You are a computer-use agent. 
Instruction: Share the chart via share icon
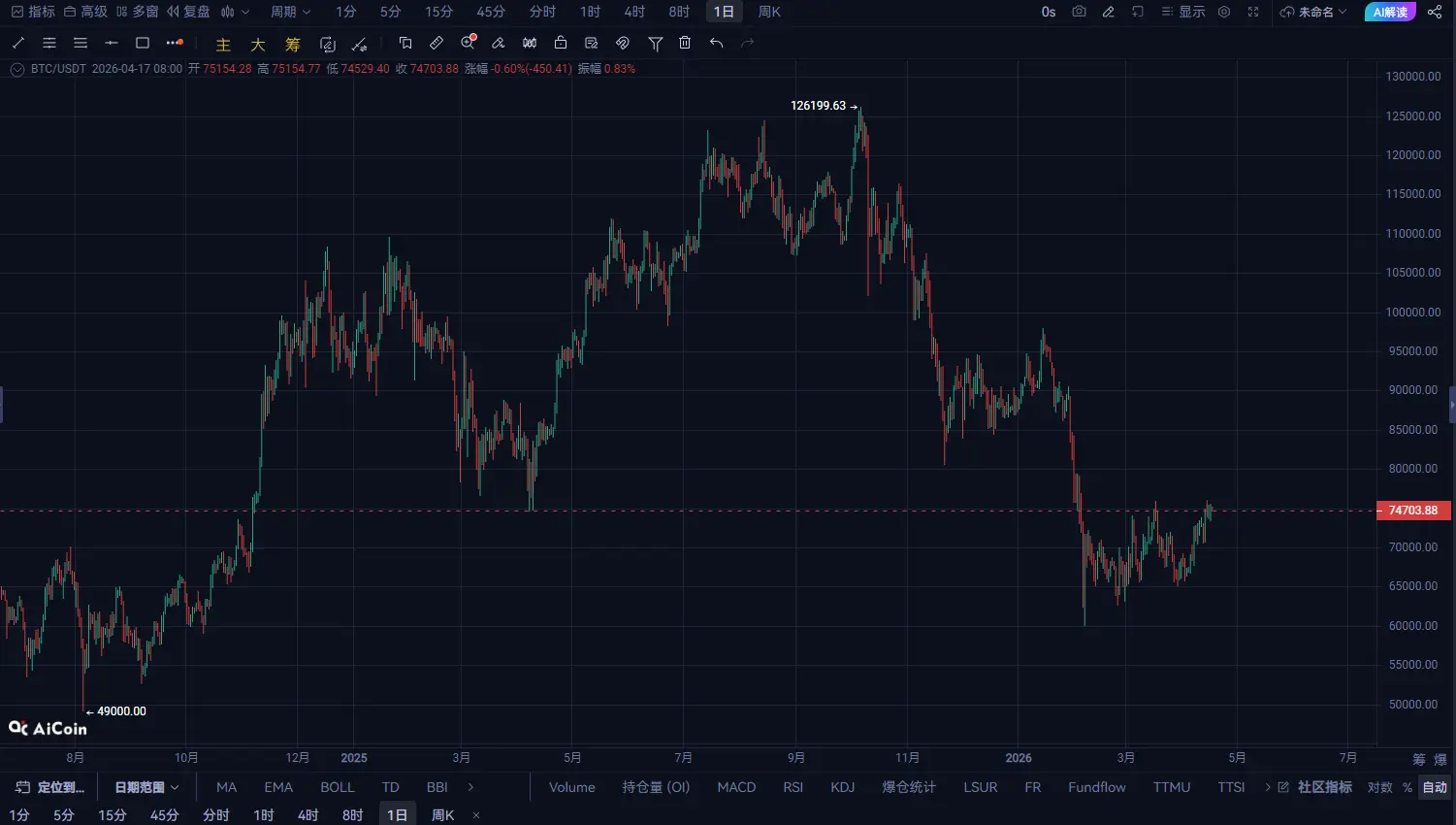(1436, 12)
